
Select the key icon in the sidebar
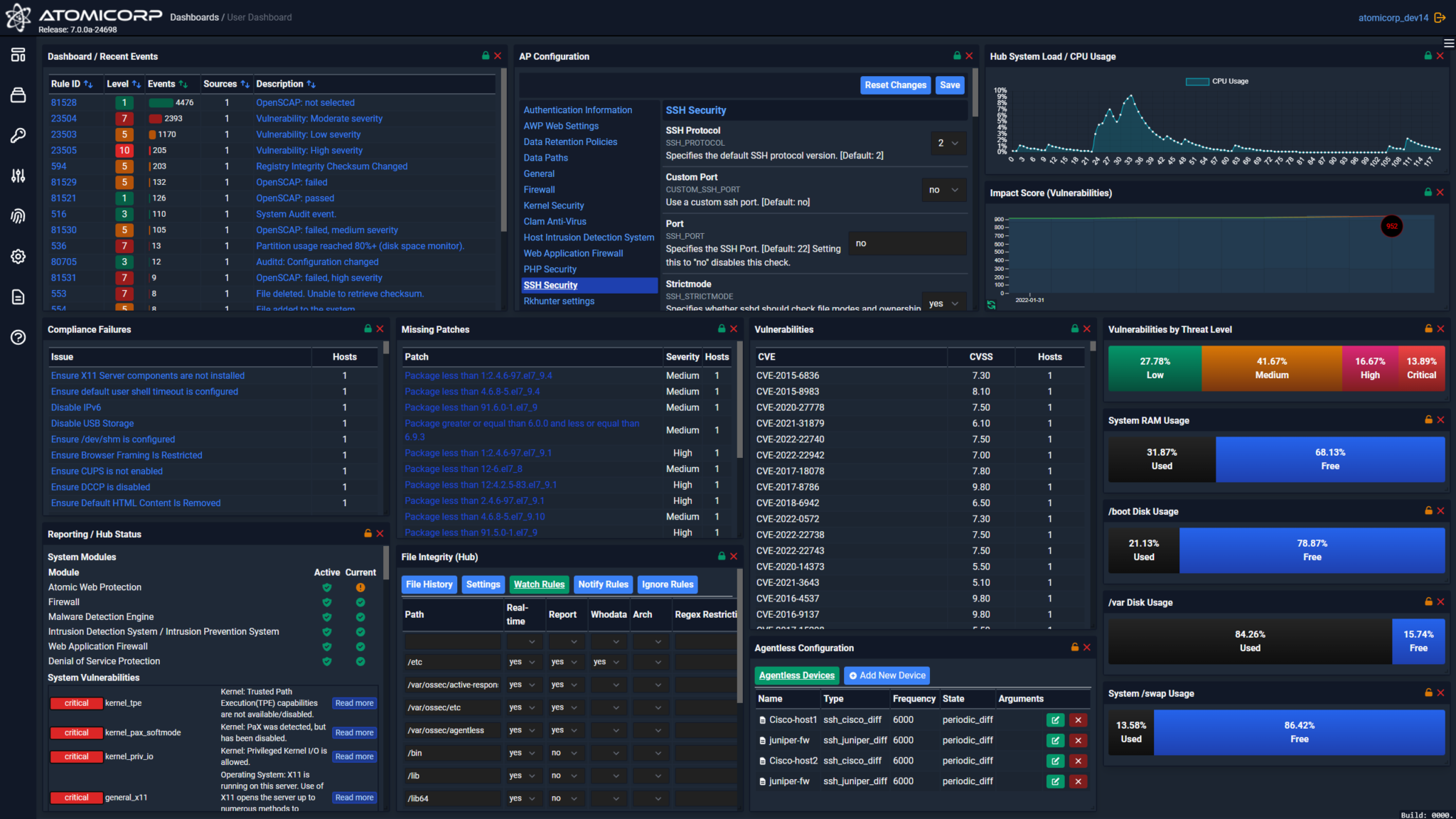[x=18, y=135]
